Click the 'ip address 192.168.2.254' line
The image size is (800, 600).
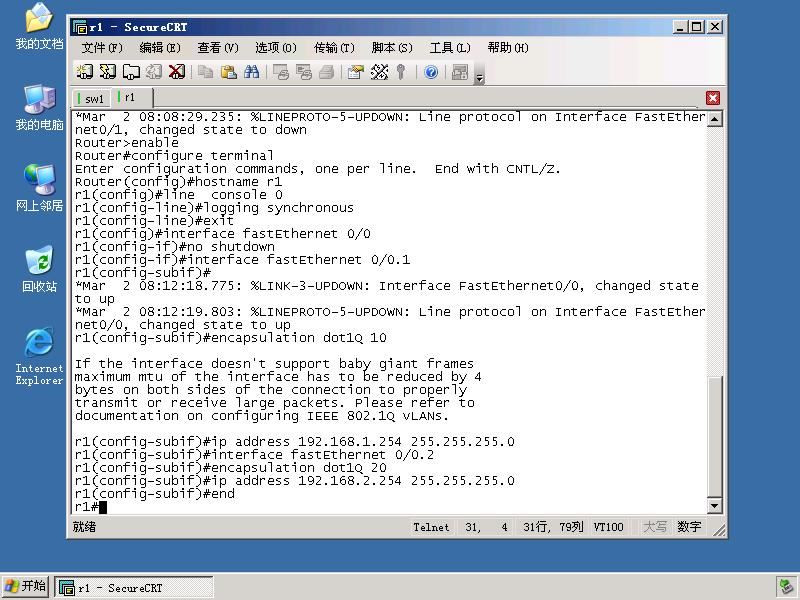[294, 481]
